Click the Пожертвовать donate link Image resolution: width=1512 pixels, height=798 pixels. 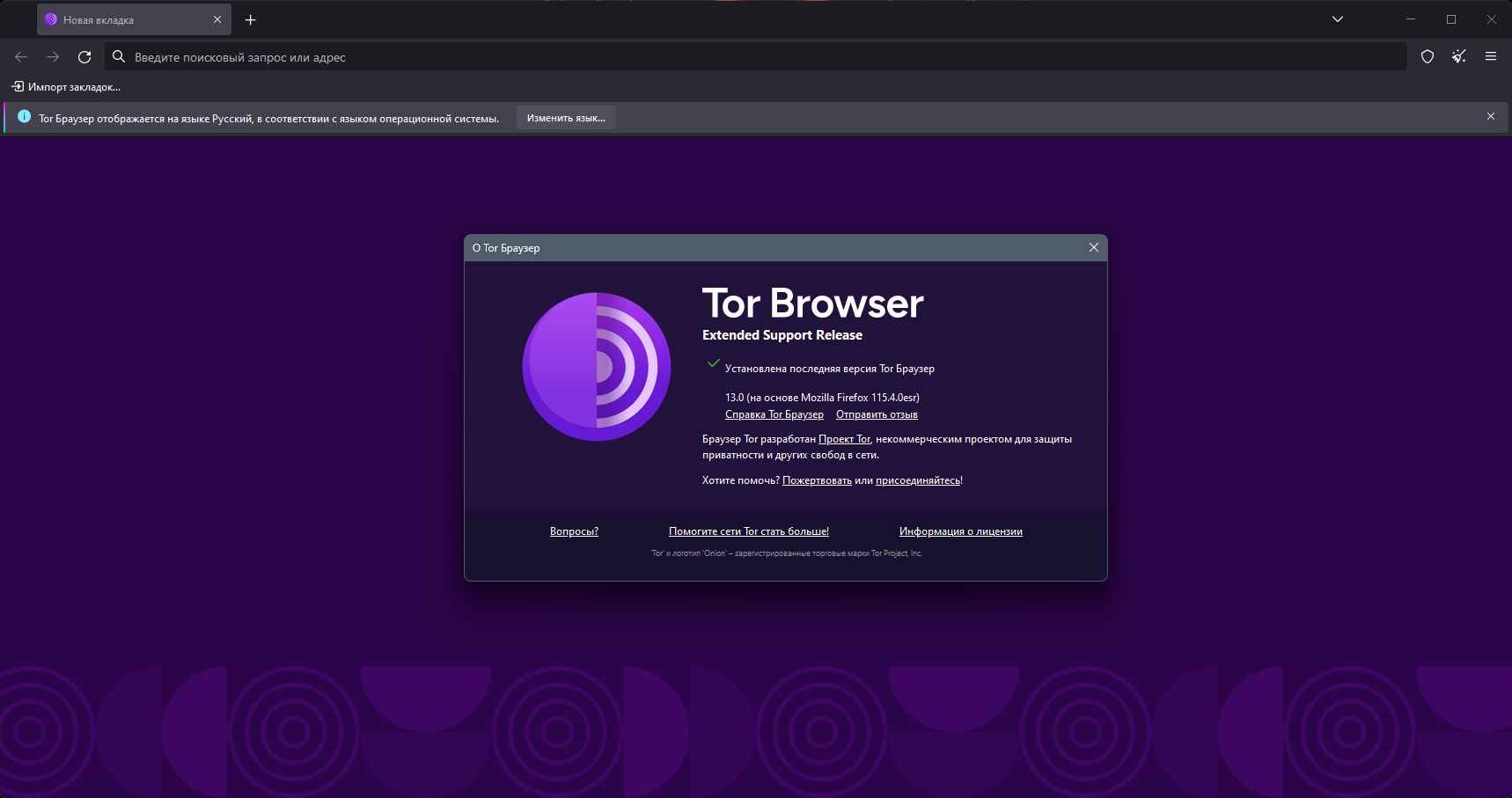point(817,480)
